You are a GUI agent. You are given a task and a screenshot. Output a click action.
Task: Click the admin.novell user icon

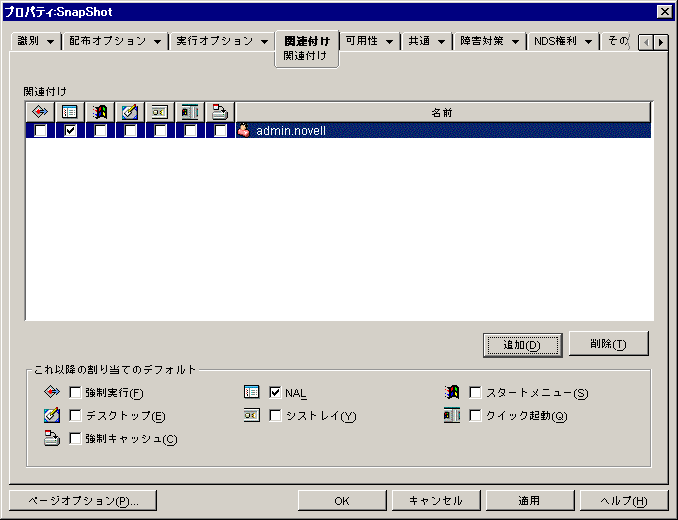point(243,130)
